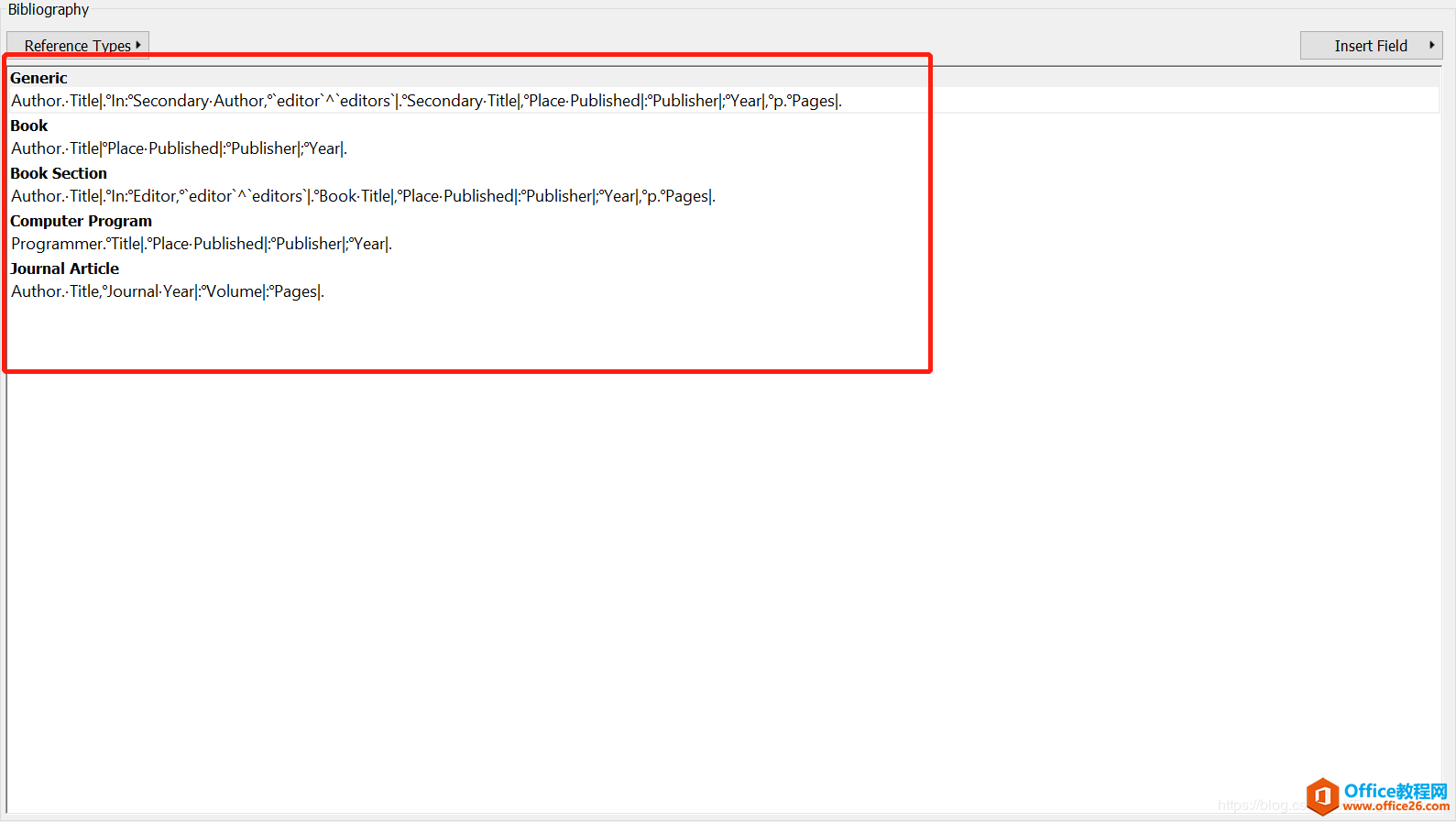Screen dimensions: 1456x822
Task: Select the Journal Article heading
Action: (64, 269)
